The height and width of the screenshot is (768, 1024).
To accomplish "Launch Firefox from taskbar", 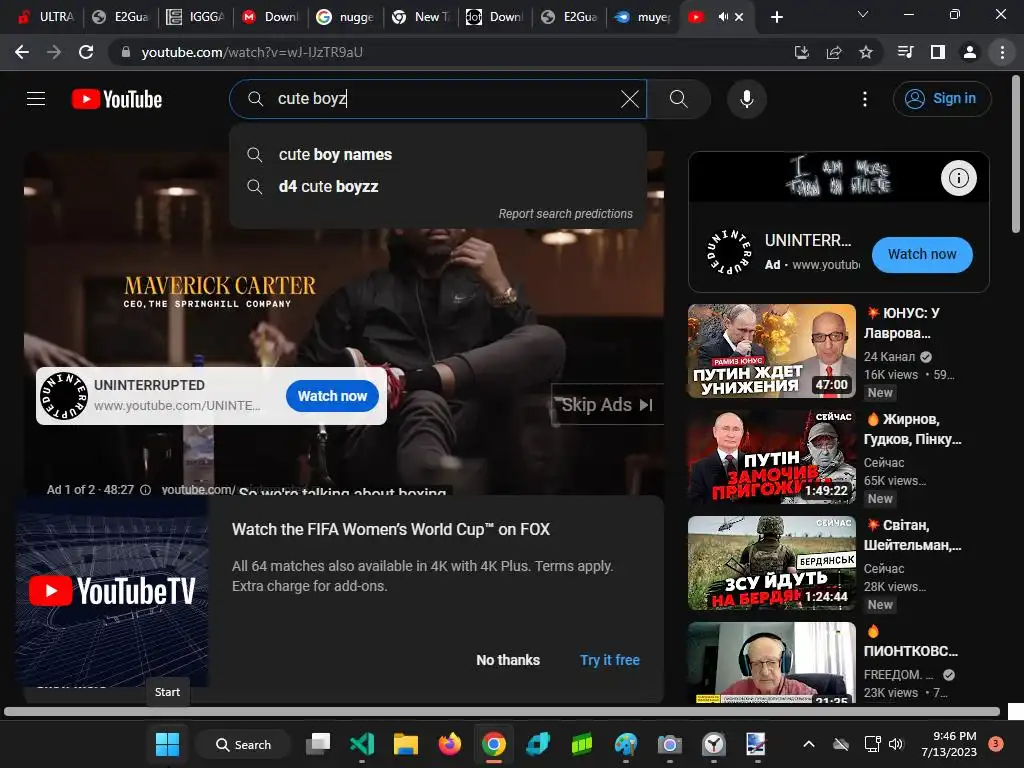I will 449,744.
